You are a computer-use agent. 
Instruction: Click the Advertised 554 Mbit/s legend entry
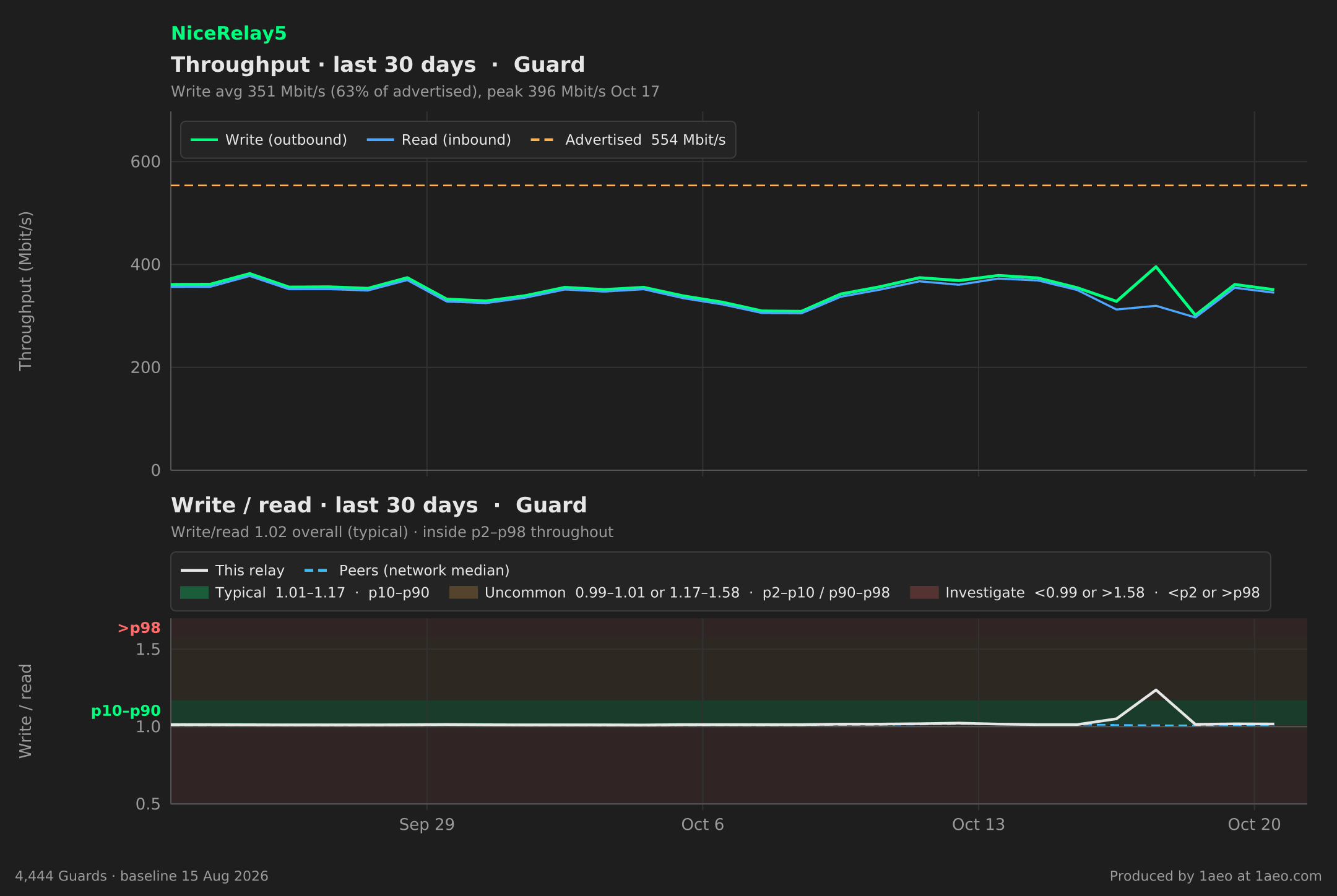[x=628, y=140]
